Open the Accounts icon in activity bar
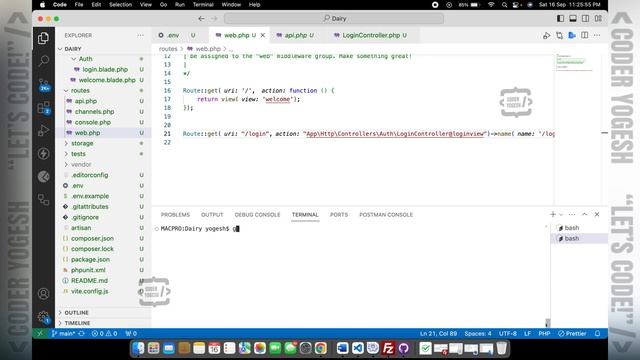640x360 pixels. 43,293
